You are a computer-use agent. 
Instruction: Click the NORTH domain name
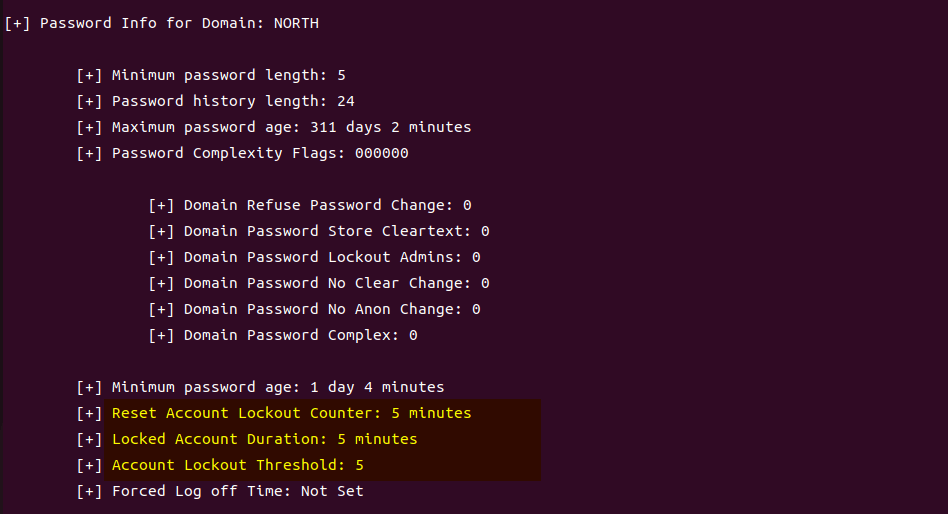pos(296,23)
